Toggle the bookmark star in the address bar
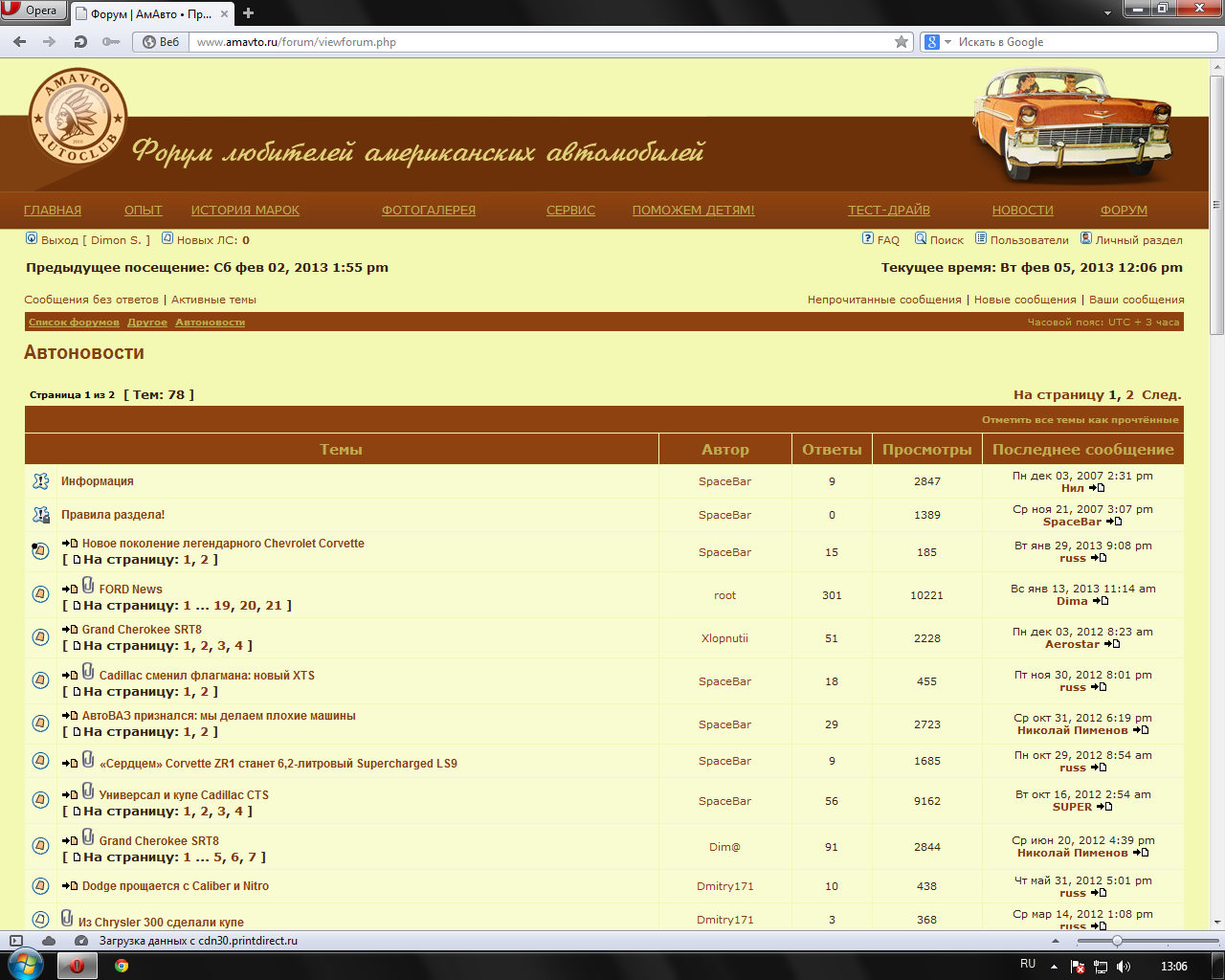This screenshot has height=980, width=1225. coord(901,42)
